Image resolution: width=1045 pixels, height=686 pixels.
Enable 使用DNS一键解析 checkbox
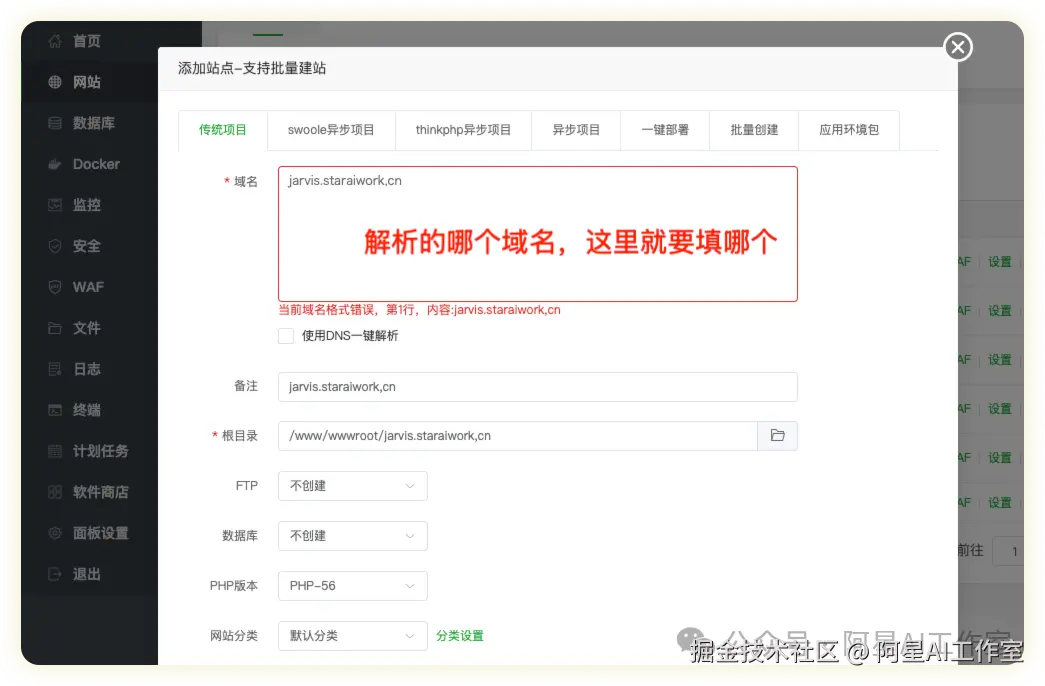tap(286, 336)
